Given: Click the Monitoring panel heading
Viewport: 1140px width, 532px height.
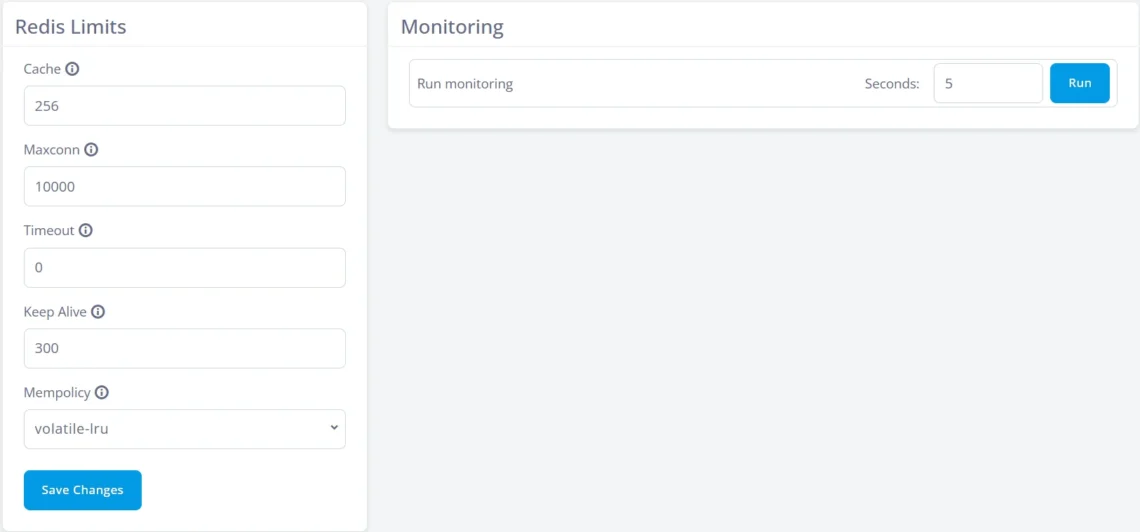Looking at the screenshot, I should [x=452, y=27].
